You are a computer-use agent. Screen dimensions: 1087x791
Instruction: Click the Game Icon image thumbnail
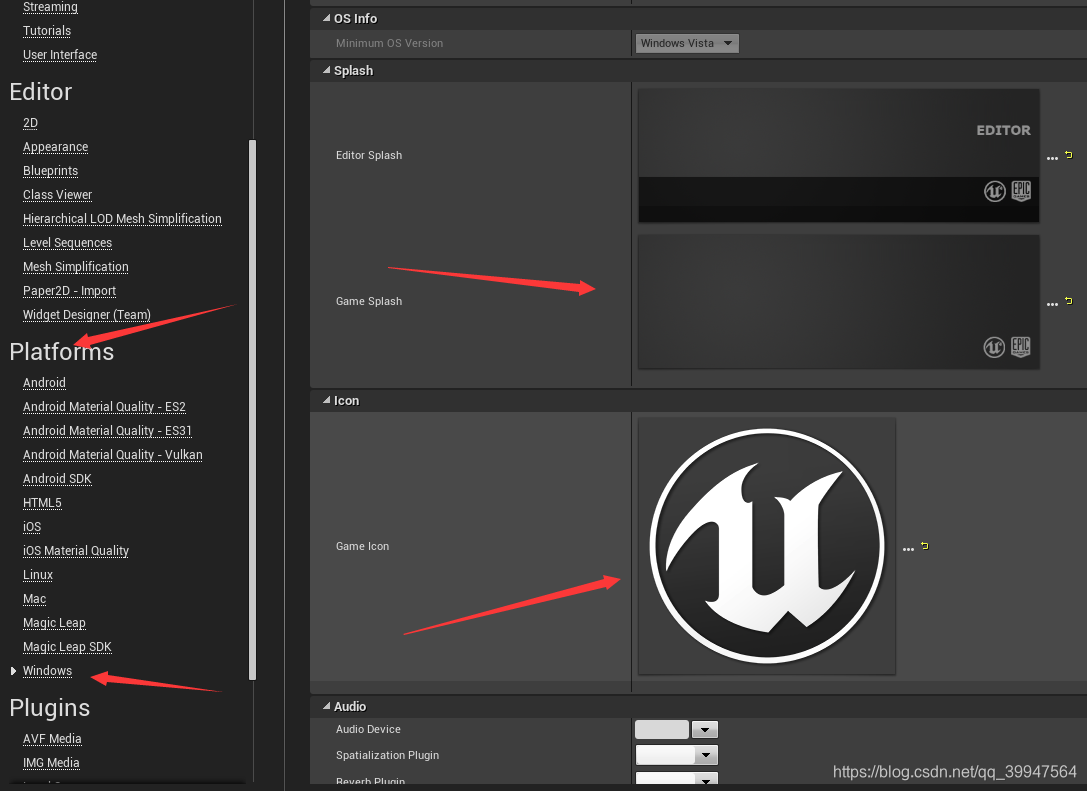coord(767,546)
